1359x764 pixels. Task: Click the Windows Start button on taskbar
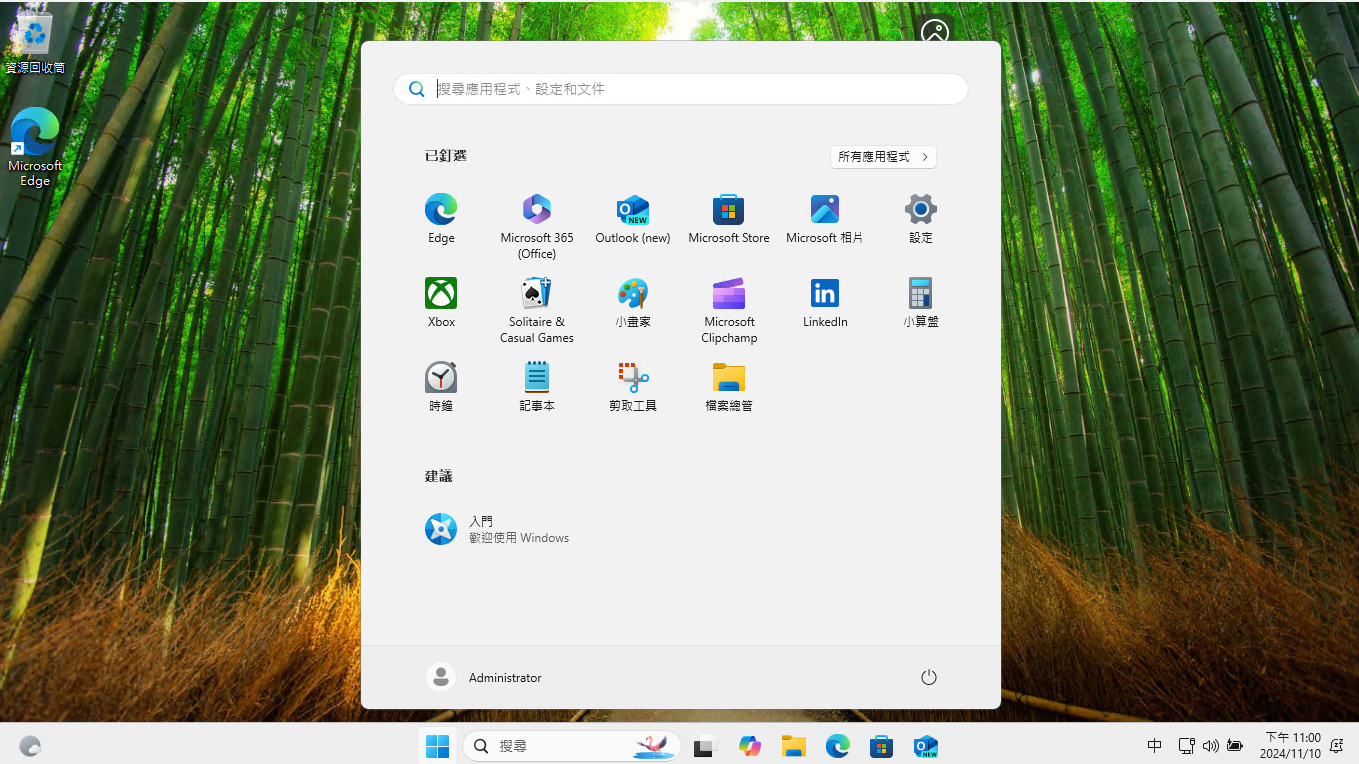(437, 746)
